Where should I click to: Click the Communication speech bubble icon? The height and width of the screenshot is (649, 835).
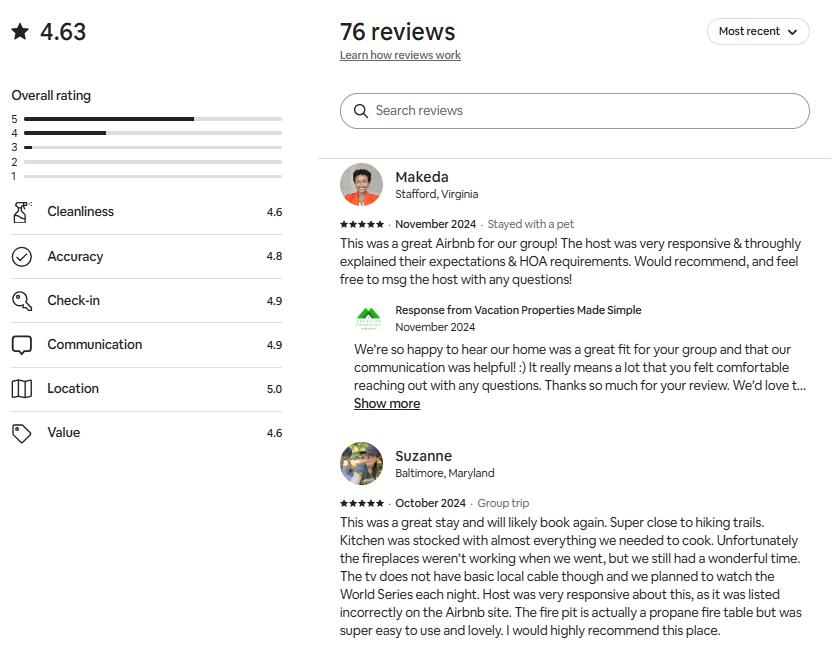pyautogui.click(x=22, y=345)
